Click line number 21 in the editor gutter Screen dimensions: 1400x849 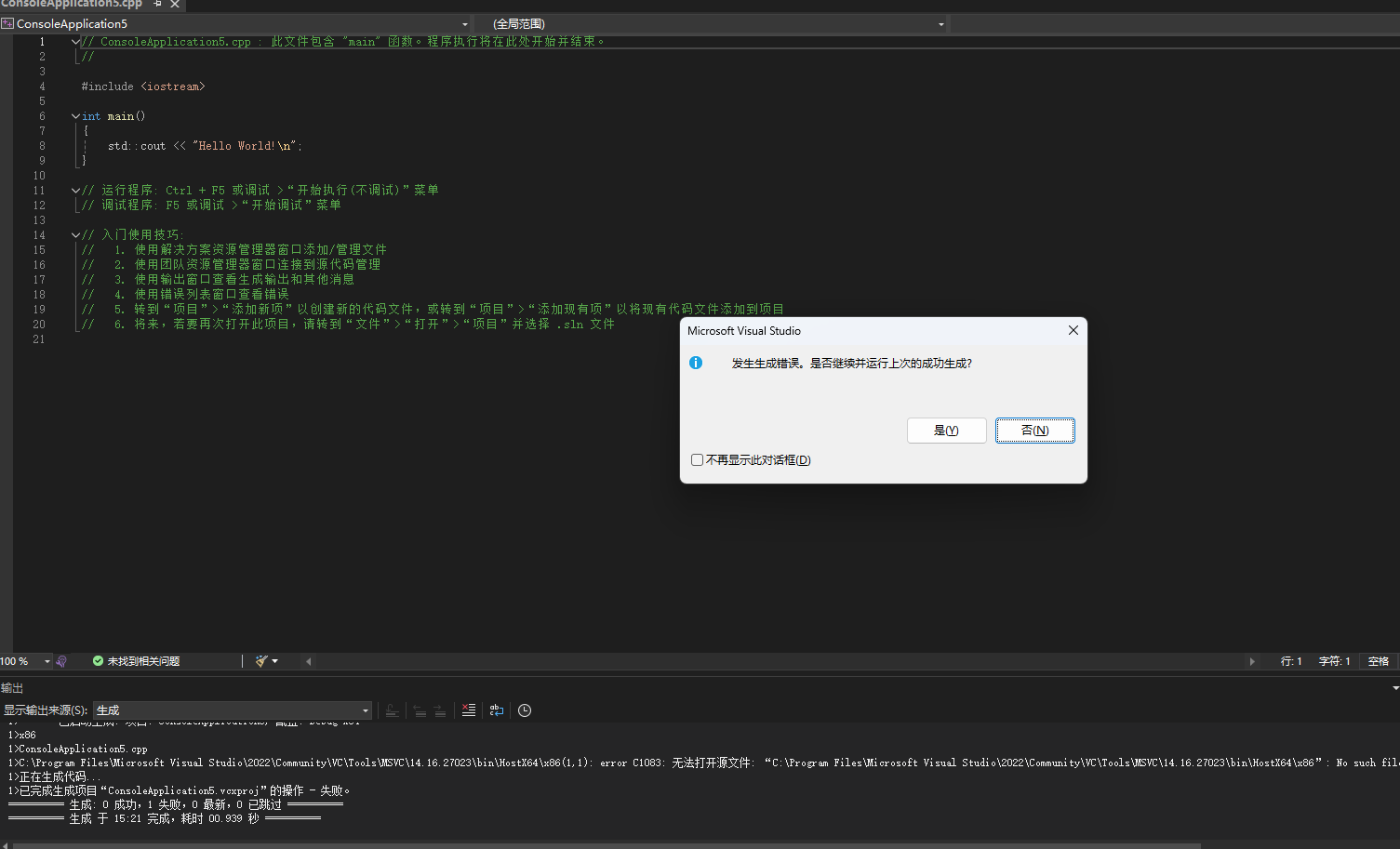(x=39, y=339)
